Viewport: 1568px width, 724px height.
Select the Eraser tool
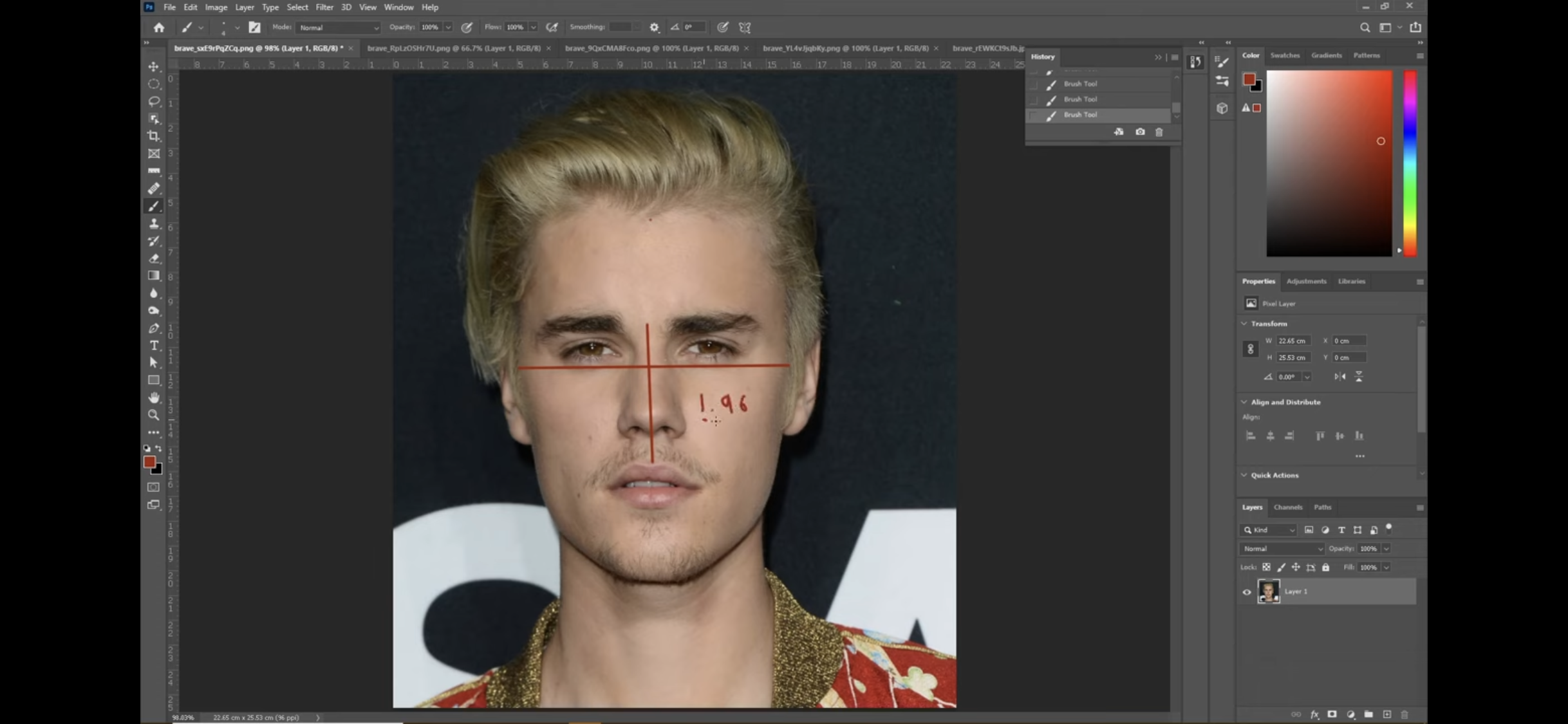coord(154,258)
